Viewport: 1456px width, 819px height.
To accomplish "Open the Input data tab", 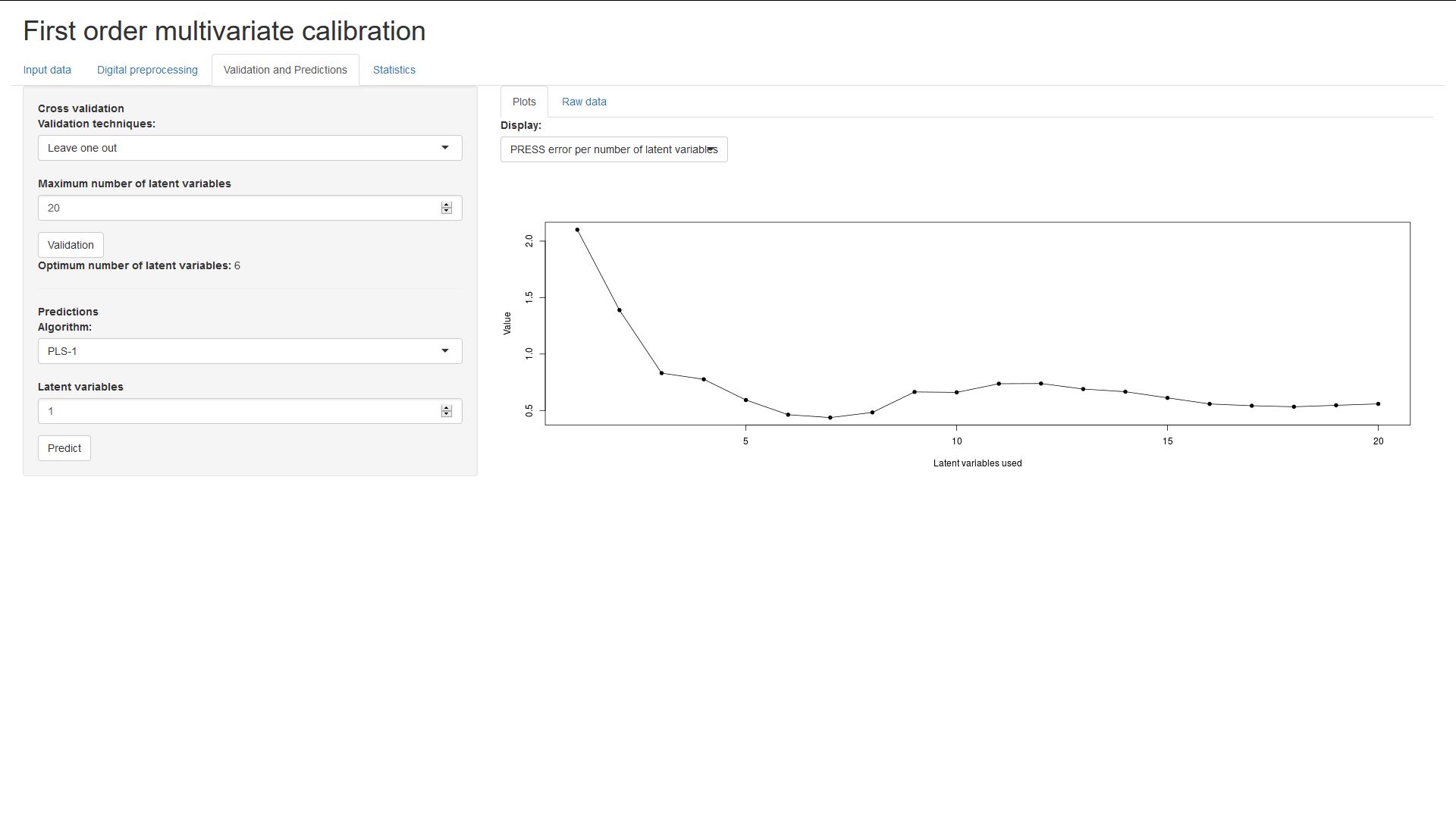I will [x=47, y=70].
